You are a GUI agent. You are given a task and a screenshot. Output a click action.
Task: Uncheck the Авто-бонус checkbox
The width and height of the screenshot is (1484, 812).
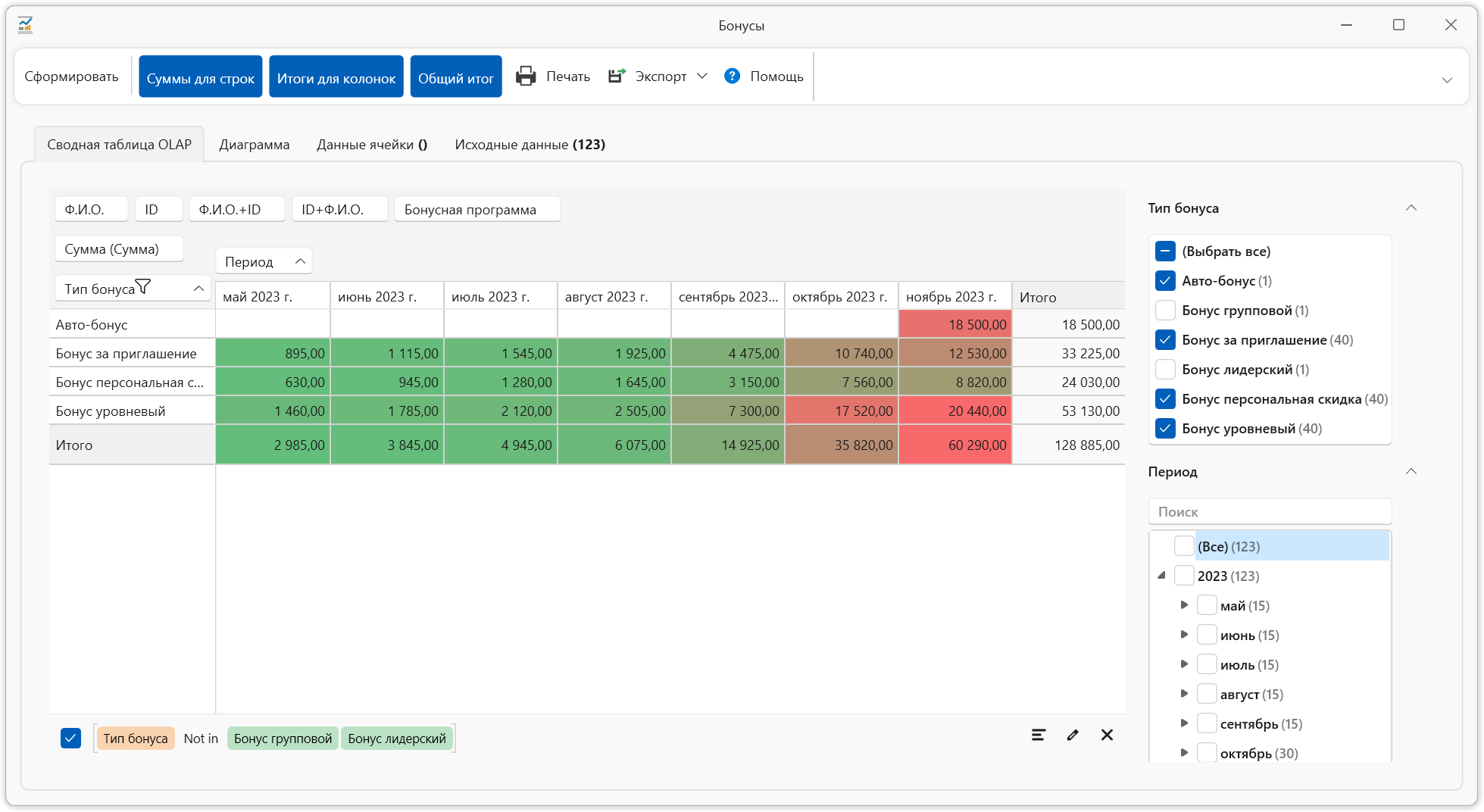coord(1165,281)
